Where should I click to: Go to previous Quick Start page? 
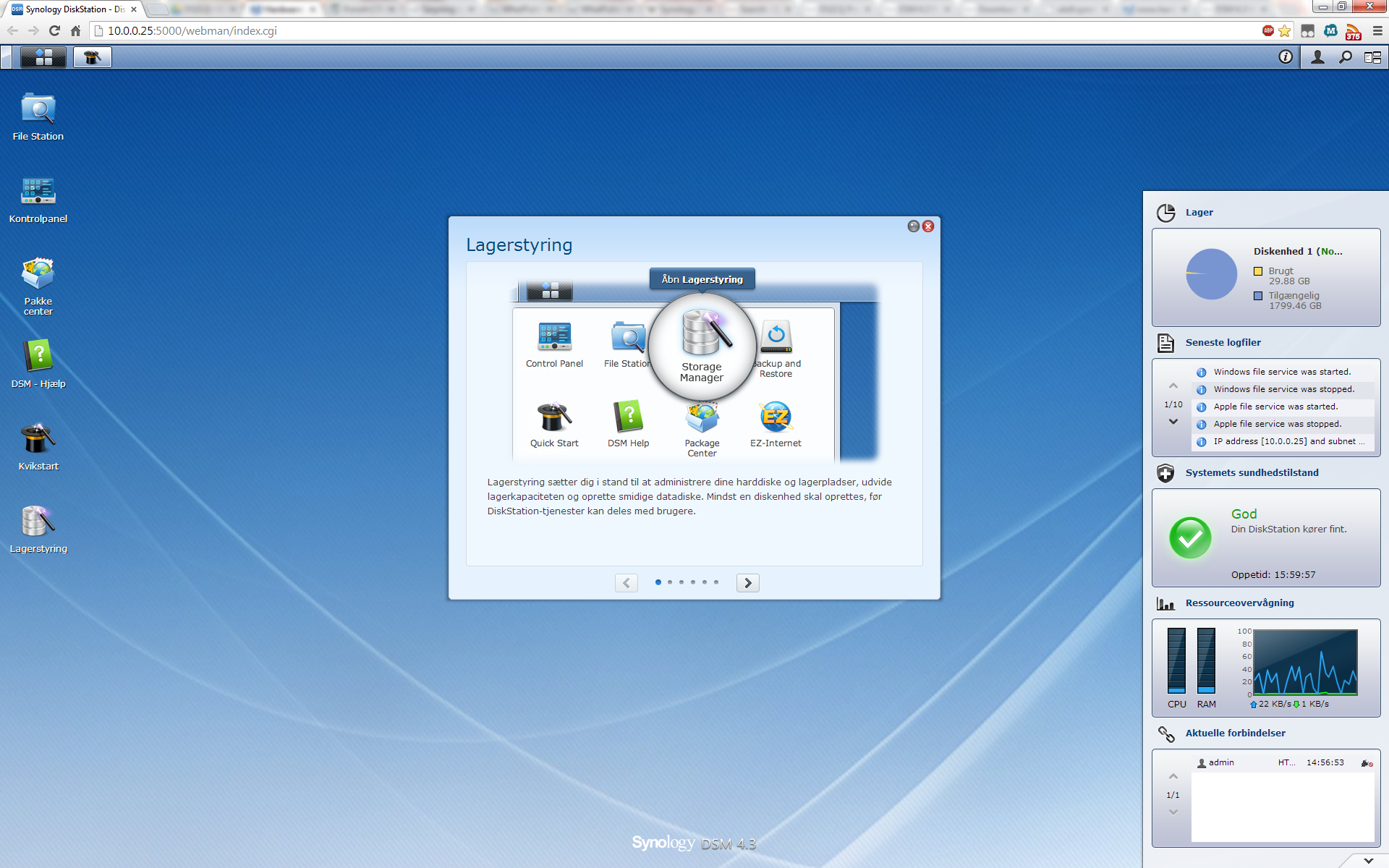click(x=626, y=583)
